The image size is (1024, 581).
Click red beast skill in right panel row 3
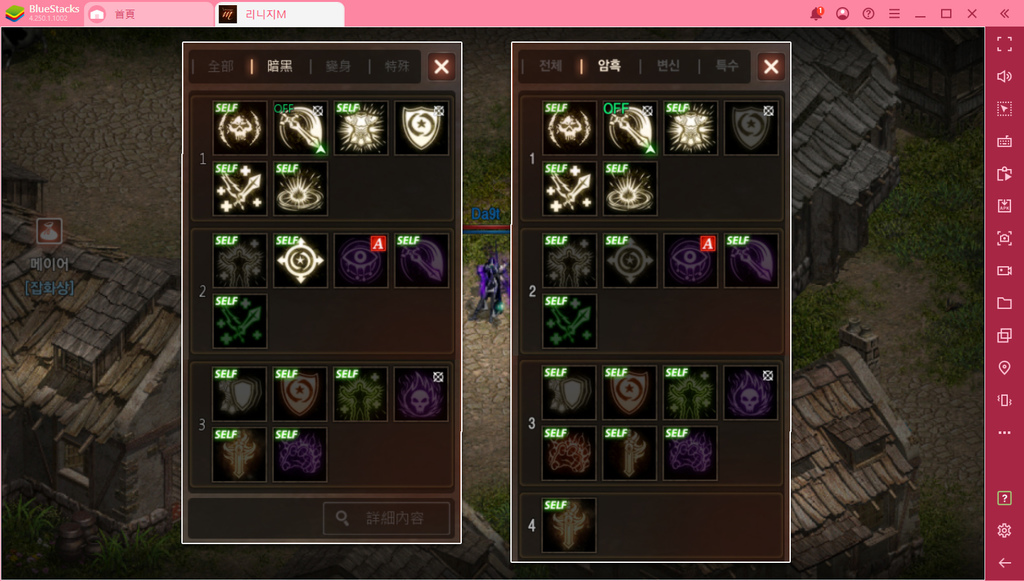(x=569, y=454)
